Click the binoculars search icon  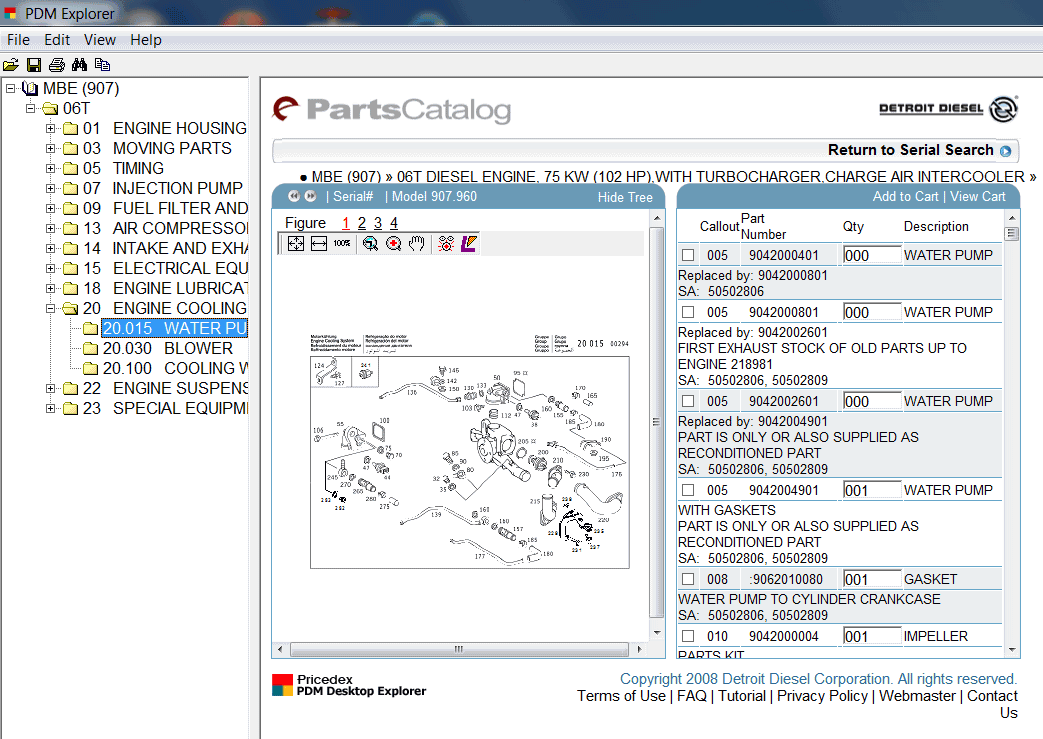tap(79, 65)
